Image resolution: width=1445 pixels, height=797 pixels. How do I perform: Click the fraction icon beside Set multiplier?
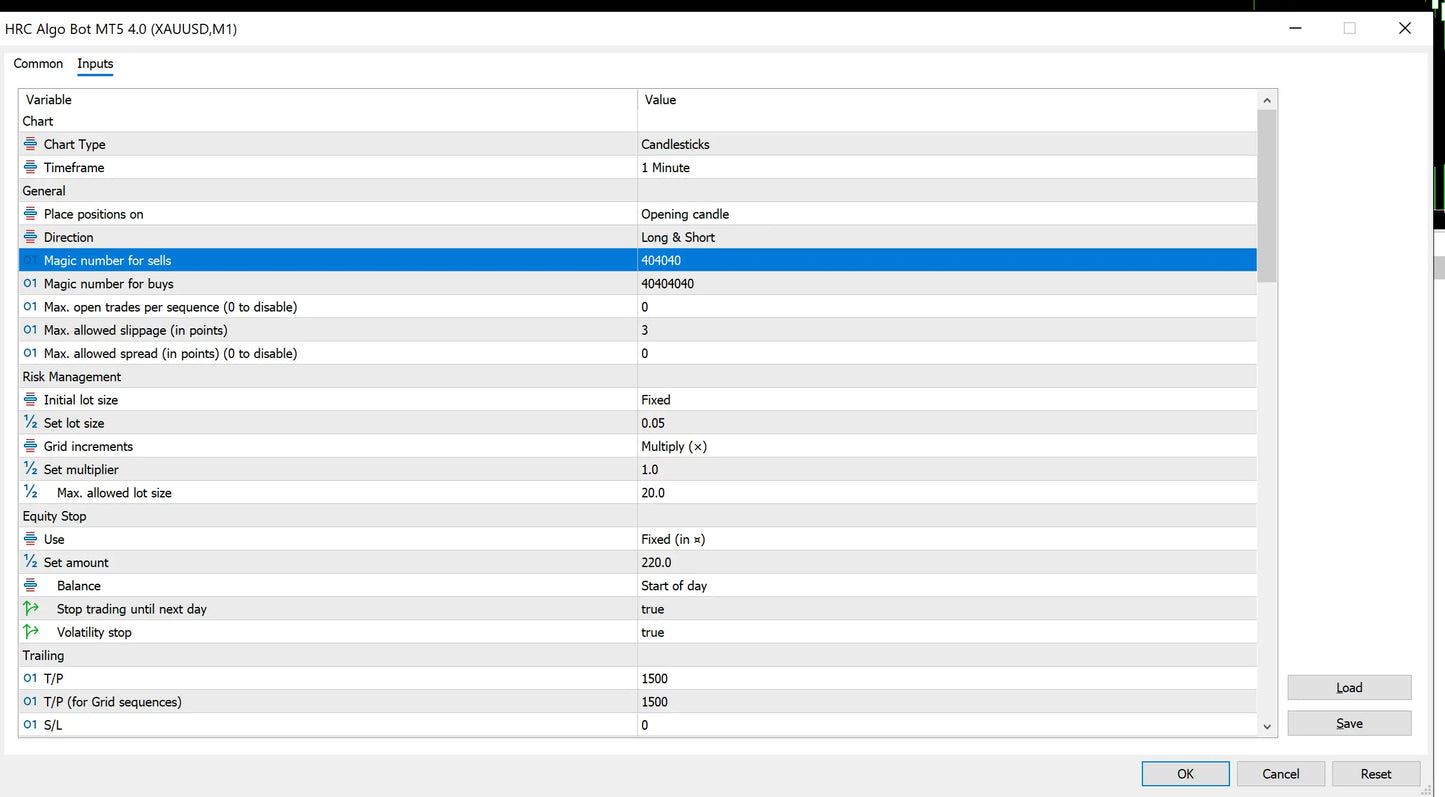[x=30, y=470]
